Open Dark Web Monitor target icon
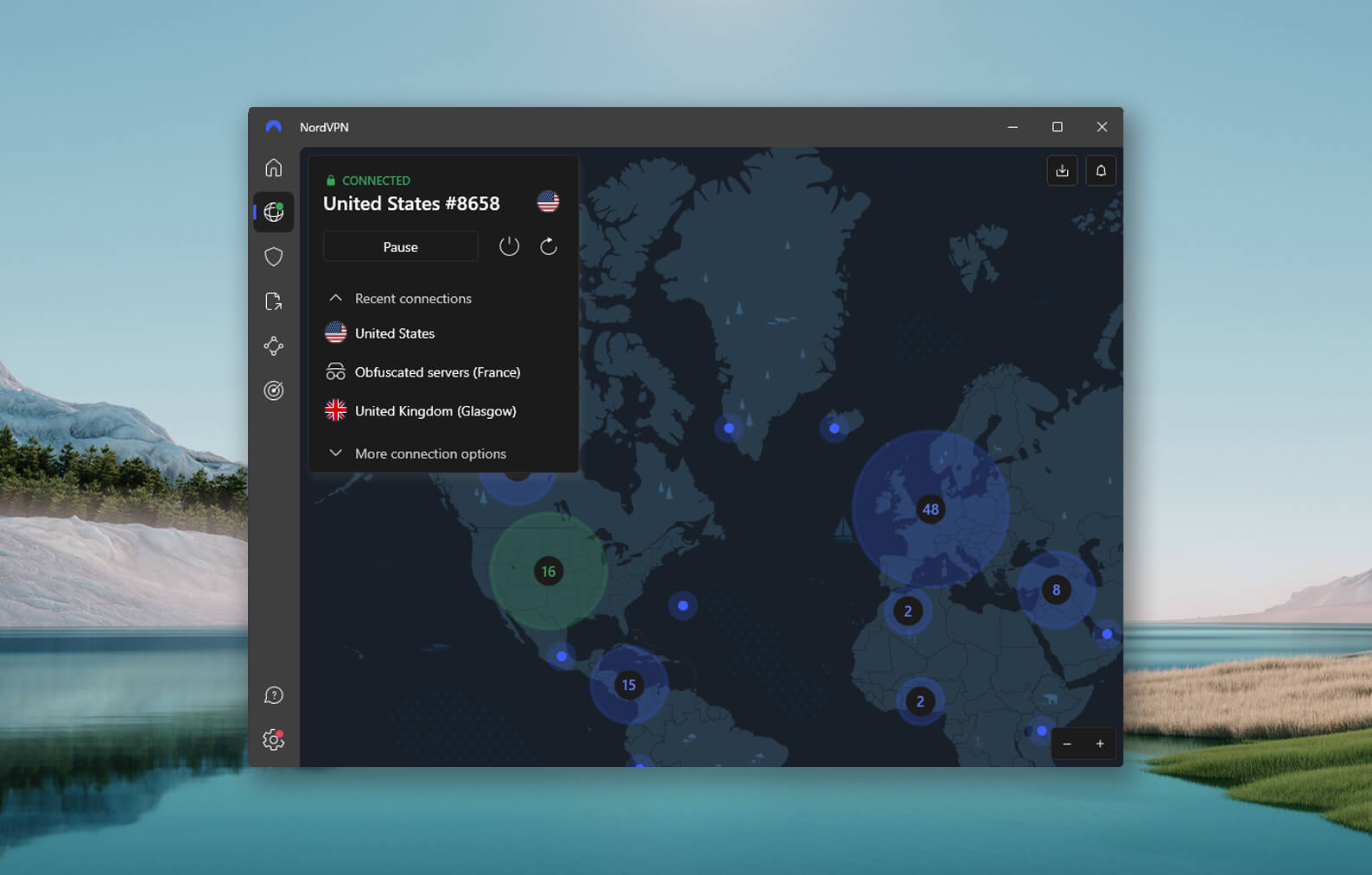The width and height of the screenshot is (1372, 875). pos(273,390)
